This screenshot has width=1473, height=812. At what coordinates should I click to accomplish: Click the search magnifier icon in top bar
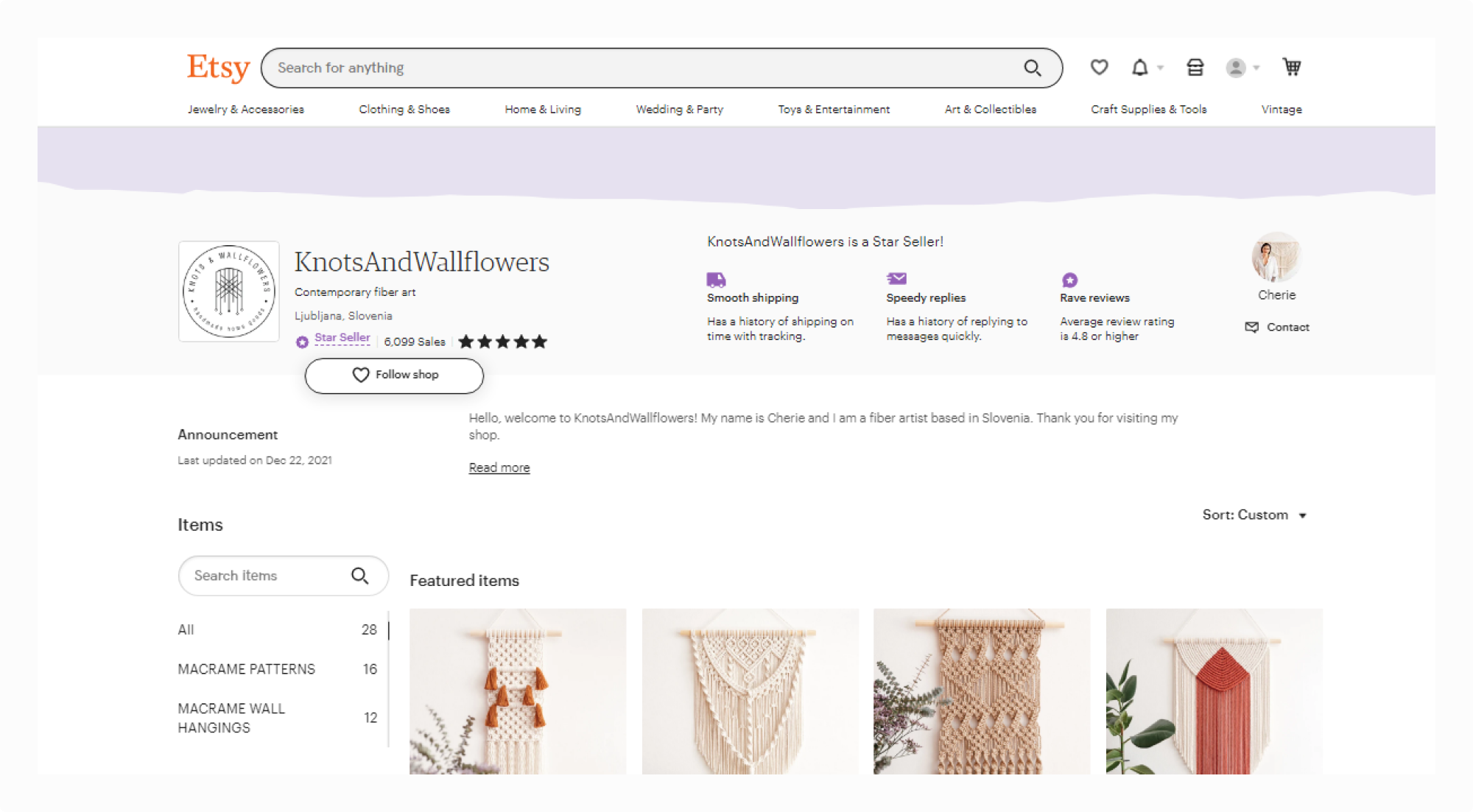[1033, 68]
